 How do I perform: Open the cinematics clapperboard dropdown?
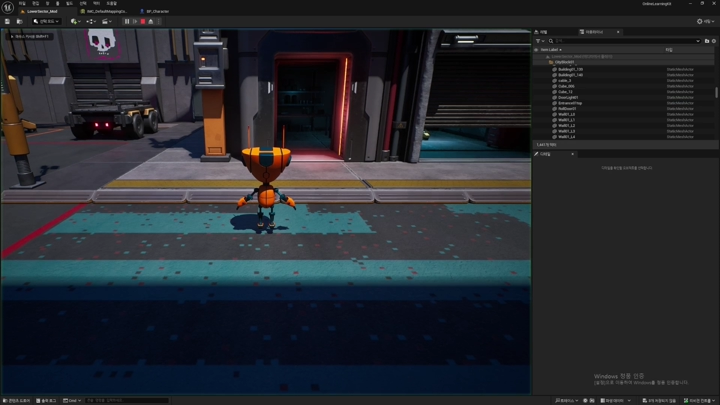[107, 22]
